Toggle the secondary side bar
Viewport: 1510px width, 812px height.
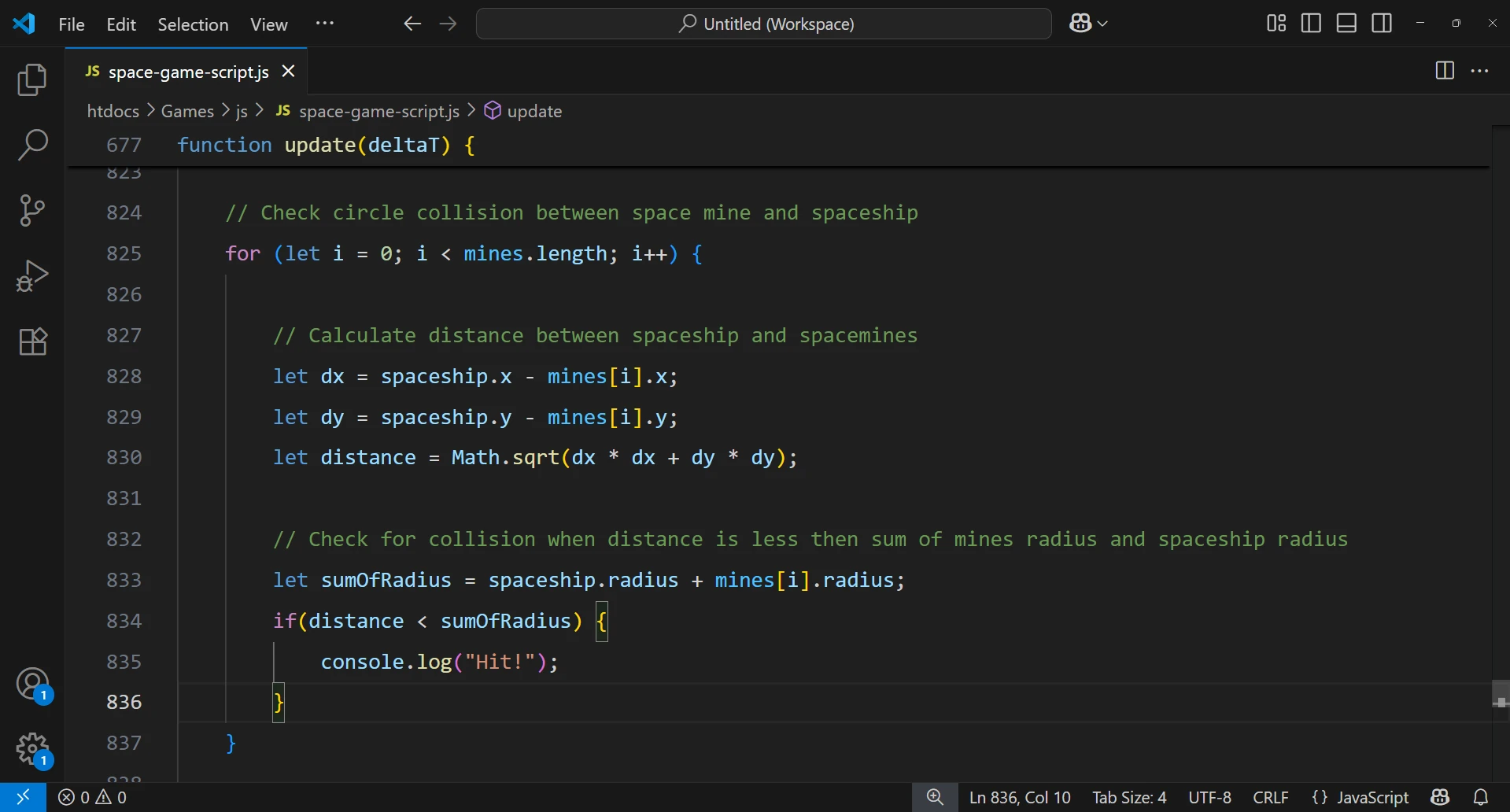[1381, 23]
